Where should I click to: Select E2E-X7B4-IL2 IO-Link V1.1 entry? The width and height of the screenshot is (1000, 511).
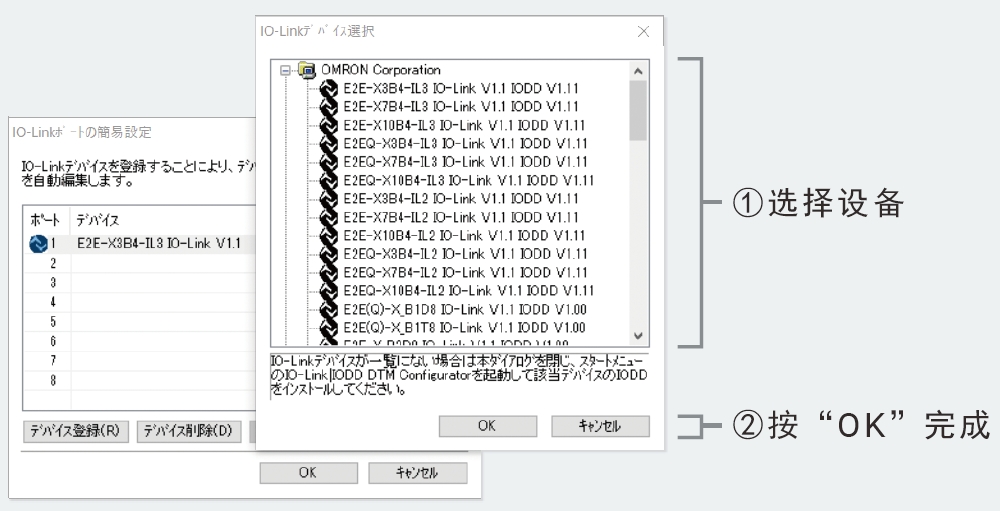[461, 217]
